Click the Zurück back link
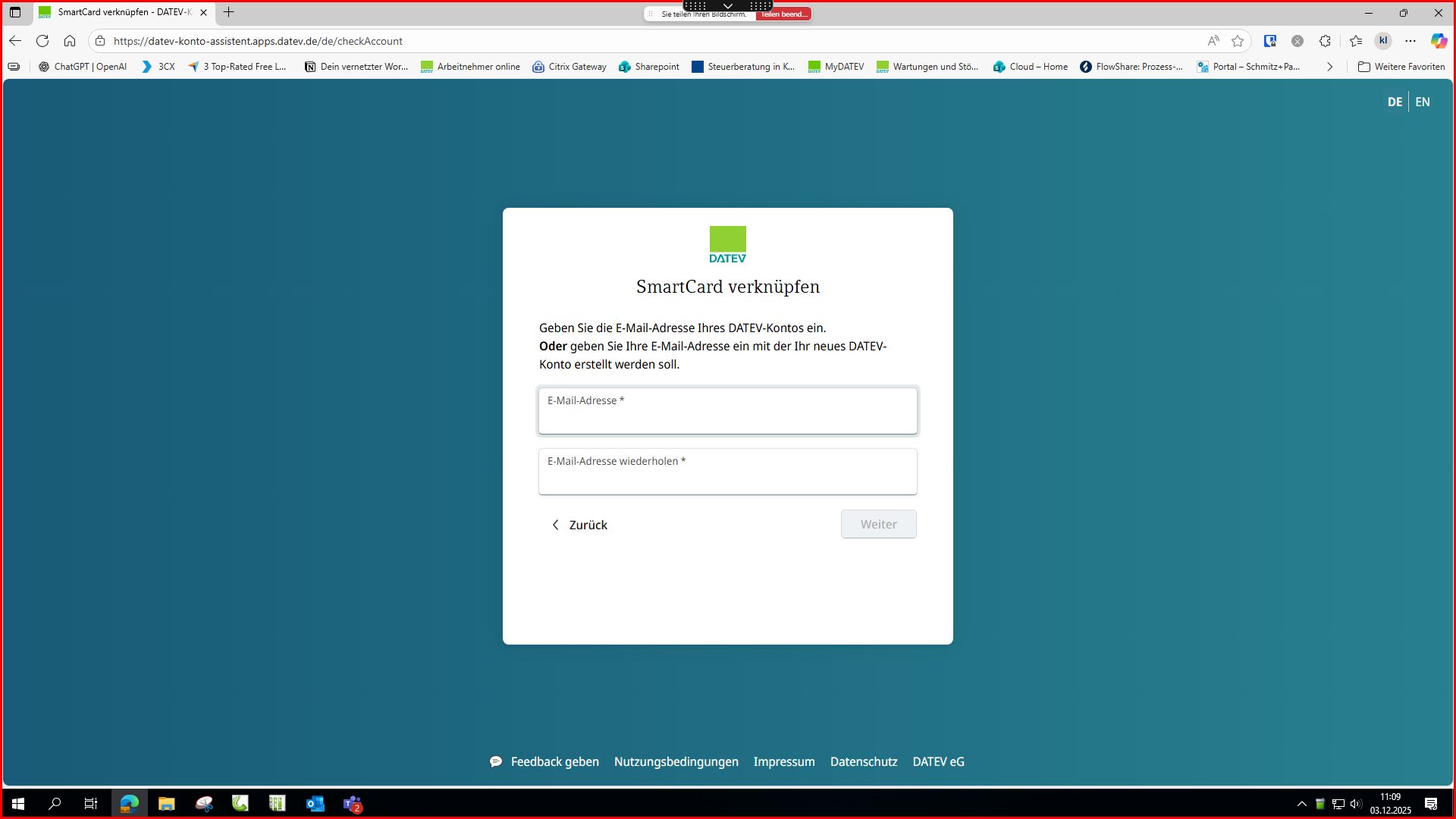Image resolution: width=1456 pixels, height=819 pixels. tap(579, 525)
